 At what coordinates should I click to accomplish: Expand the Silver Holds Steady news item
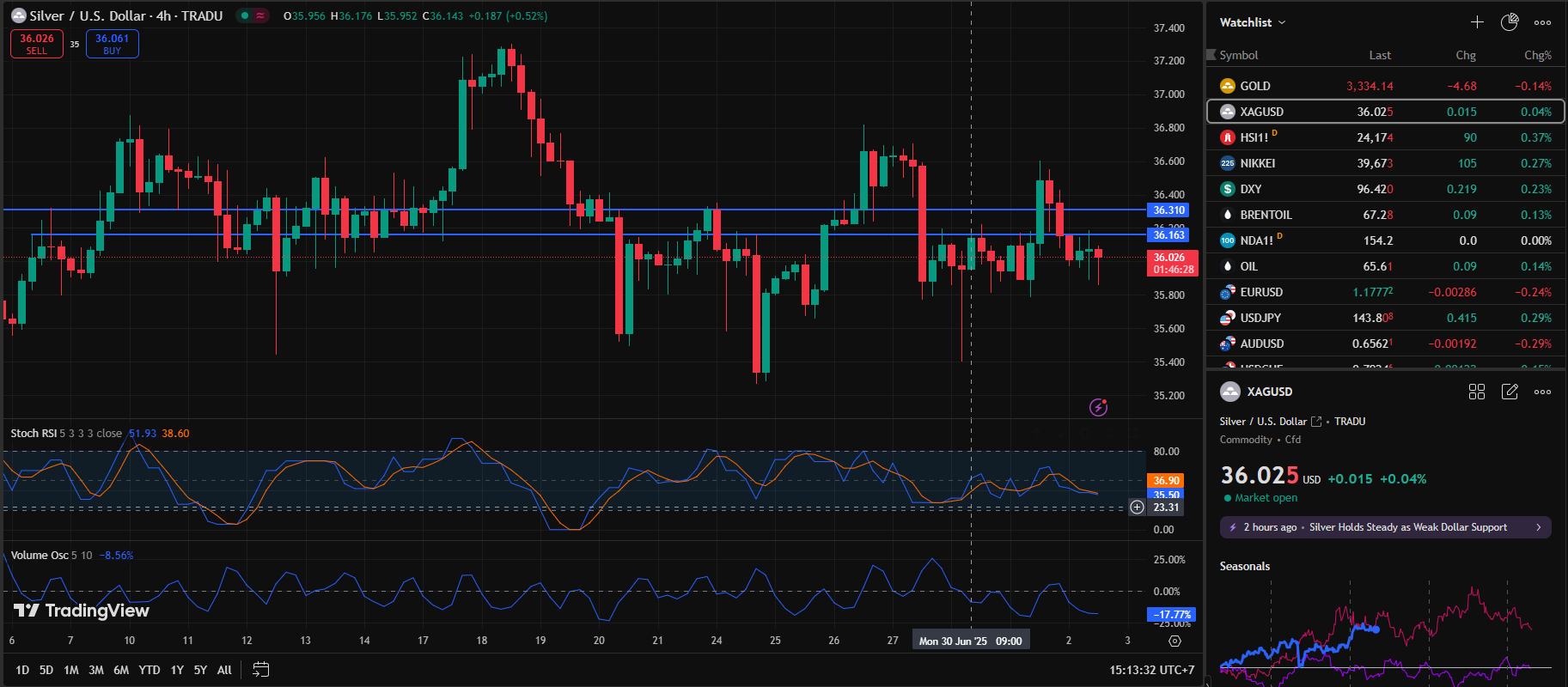pyautogui.click(x=1385, y=527)
